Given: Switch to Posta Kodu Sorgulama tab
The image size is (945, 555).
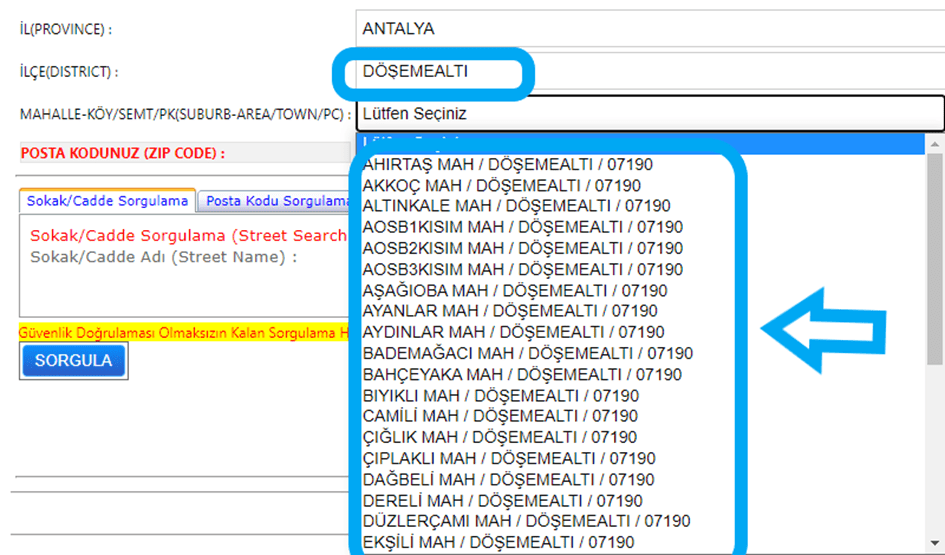Looking at the screenshot, I should click(276, 201).
